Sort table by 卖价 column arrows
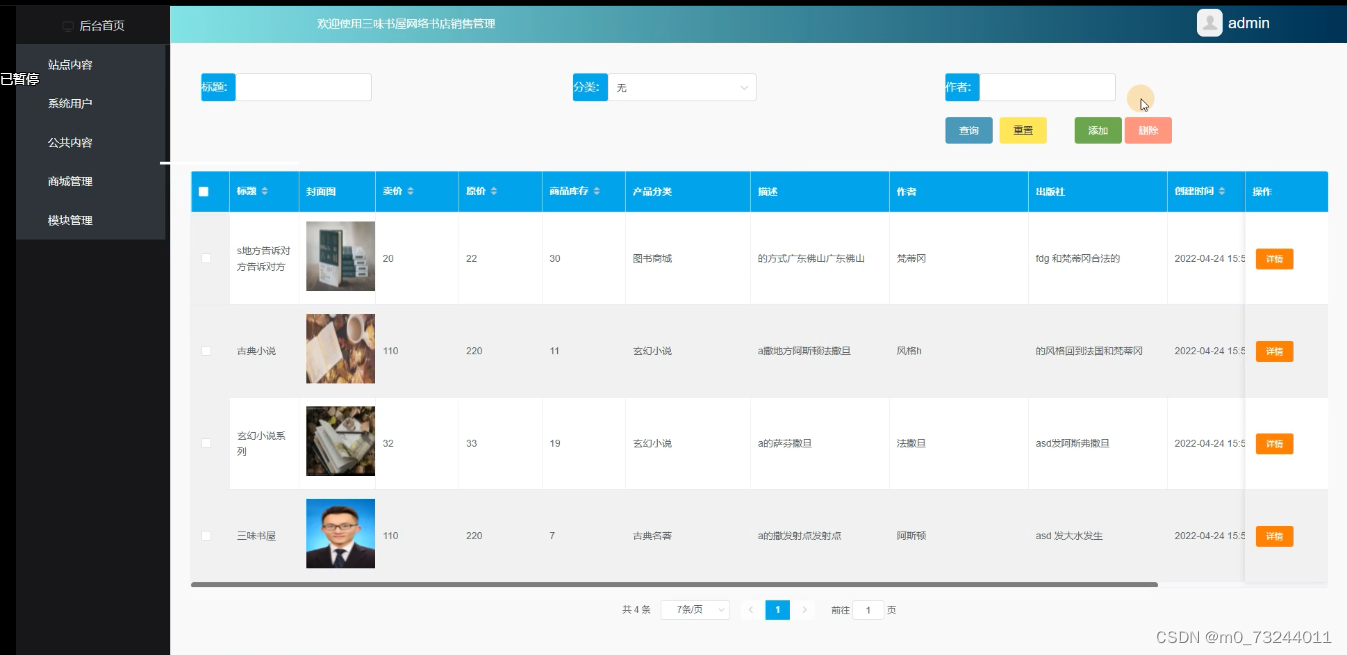Image resolution: width=1347 pixels, height=655 pixels. (410, 191)
